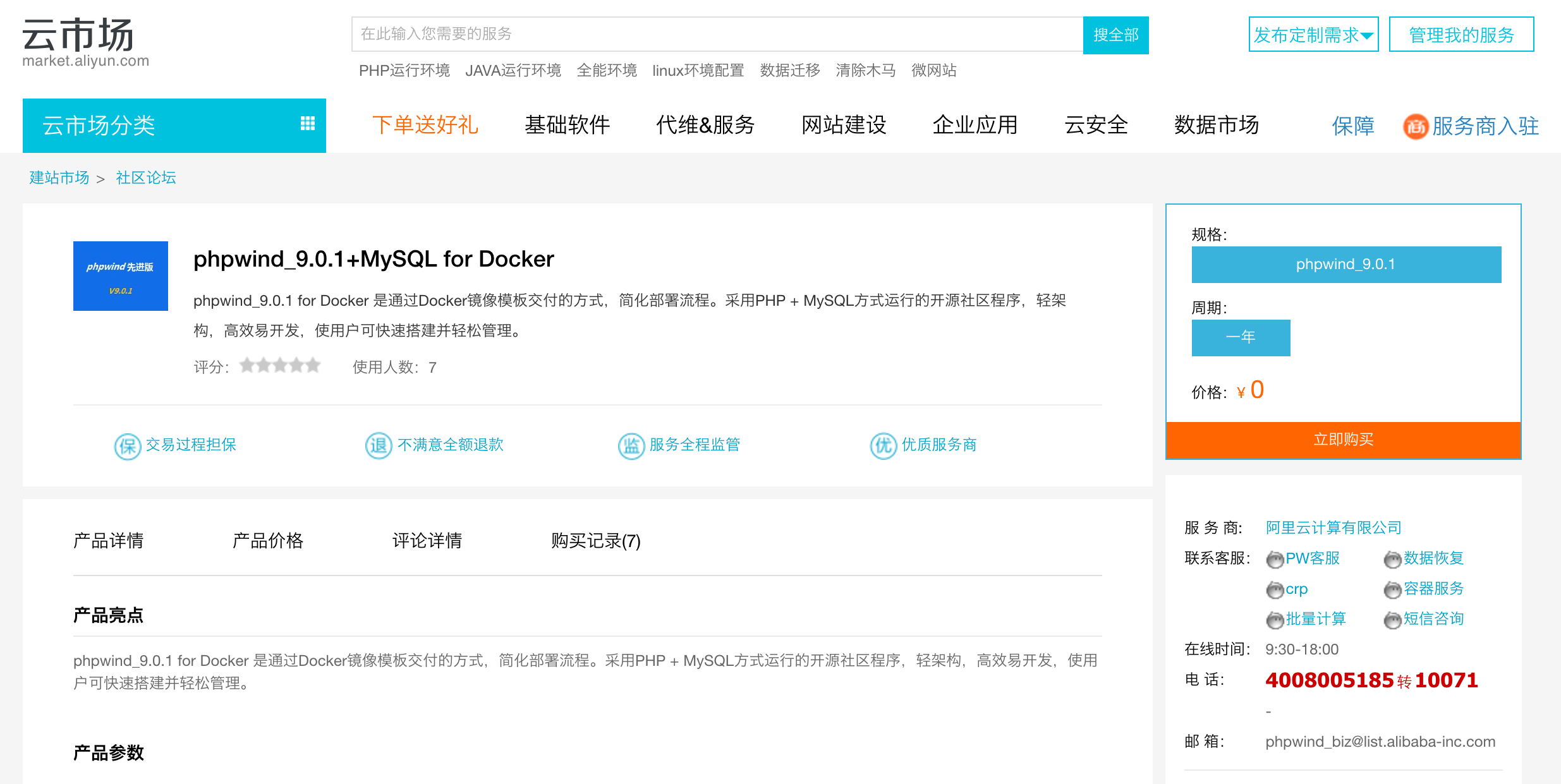Open the 企业应用 menu item

[975, 125]
